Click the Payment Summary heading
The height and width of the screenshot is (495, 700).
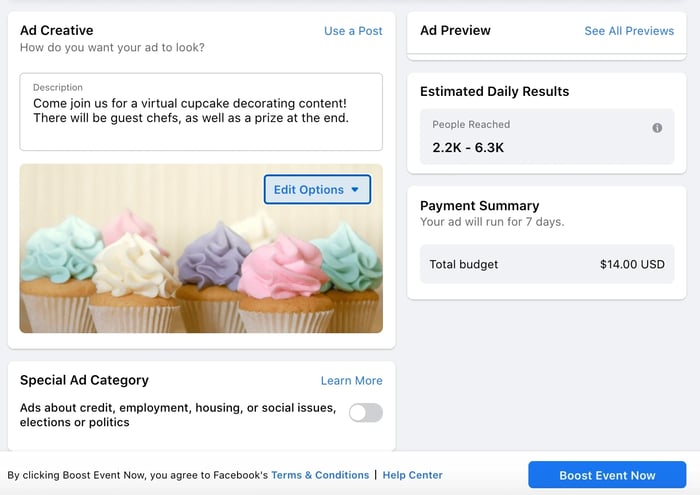click(x=479, y=205)
